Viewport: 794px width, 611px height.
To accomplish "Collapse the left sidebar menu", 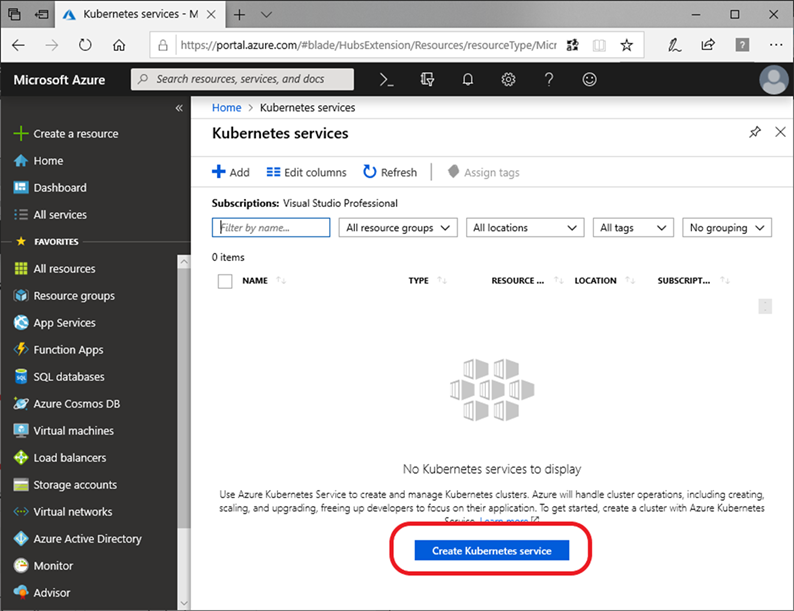I will [179, 108].
